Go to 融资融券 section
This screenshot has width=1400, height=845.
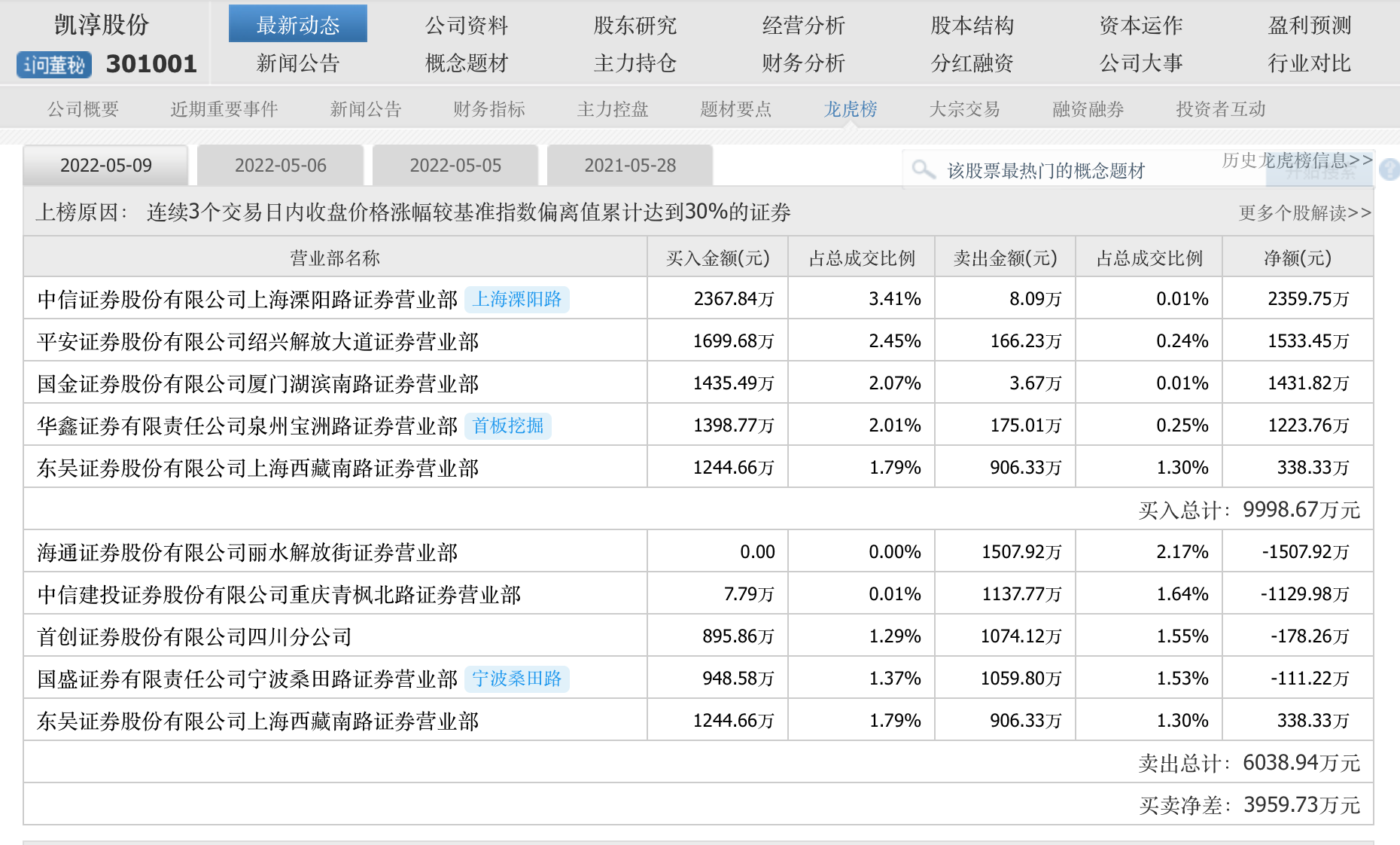1088,109
